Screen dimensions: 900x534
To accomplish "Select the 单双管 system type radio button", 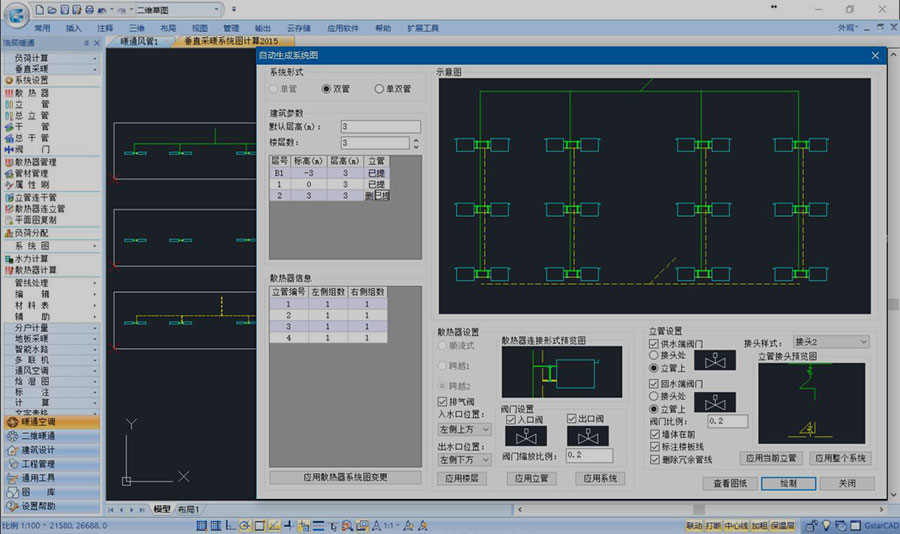I will (x=379, y=89).
